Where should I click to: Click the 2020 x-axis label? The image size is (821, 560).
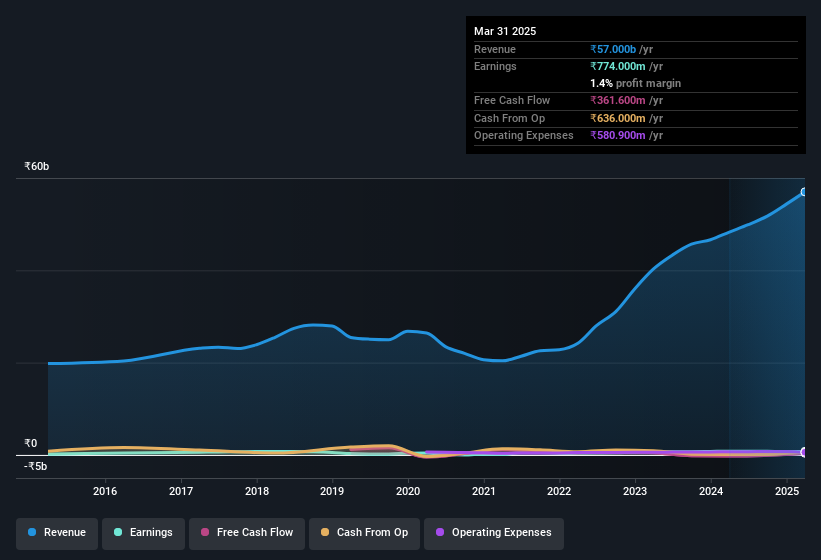tap(408, 491)
